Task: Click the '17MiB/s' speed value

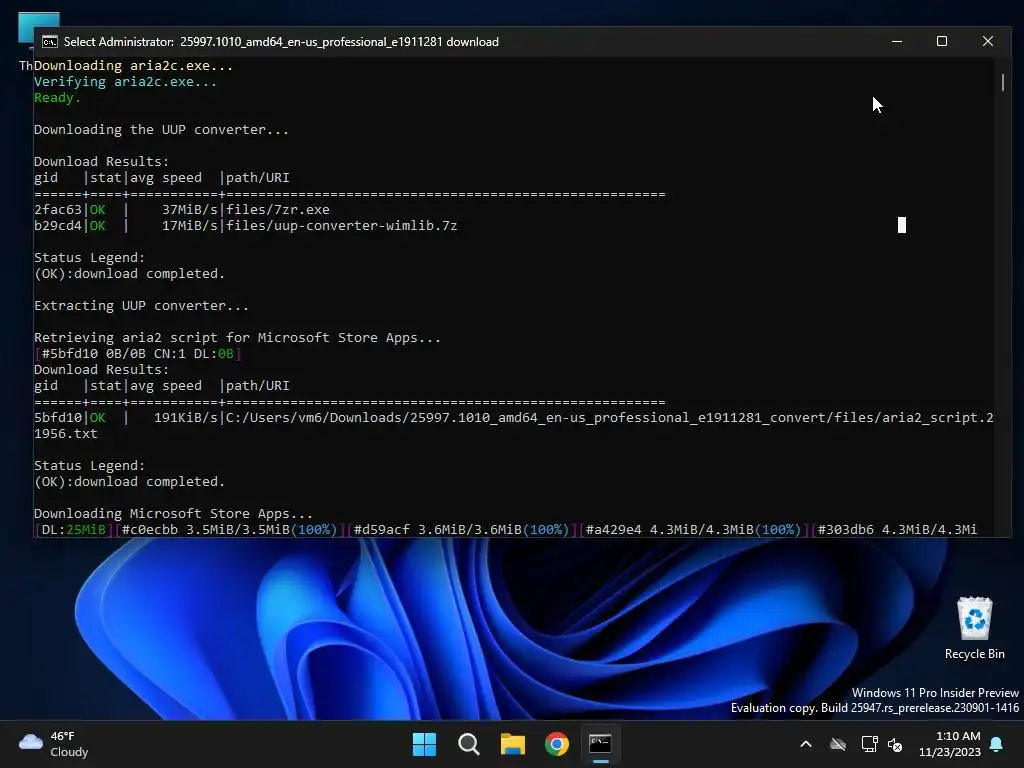Action: point(189,226)
